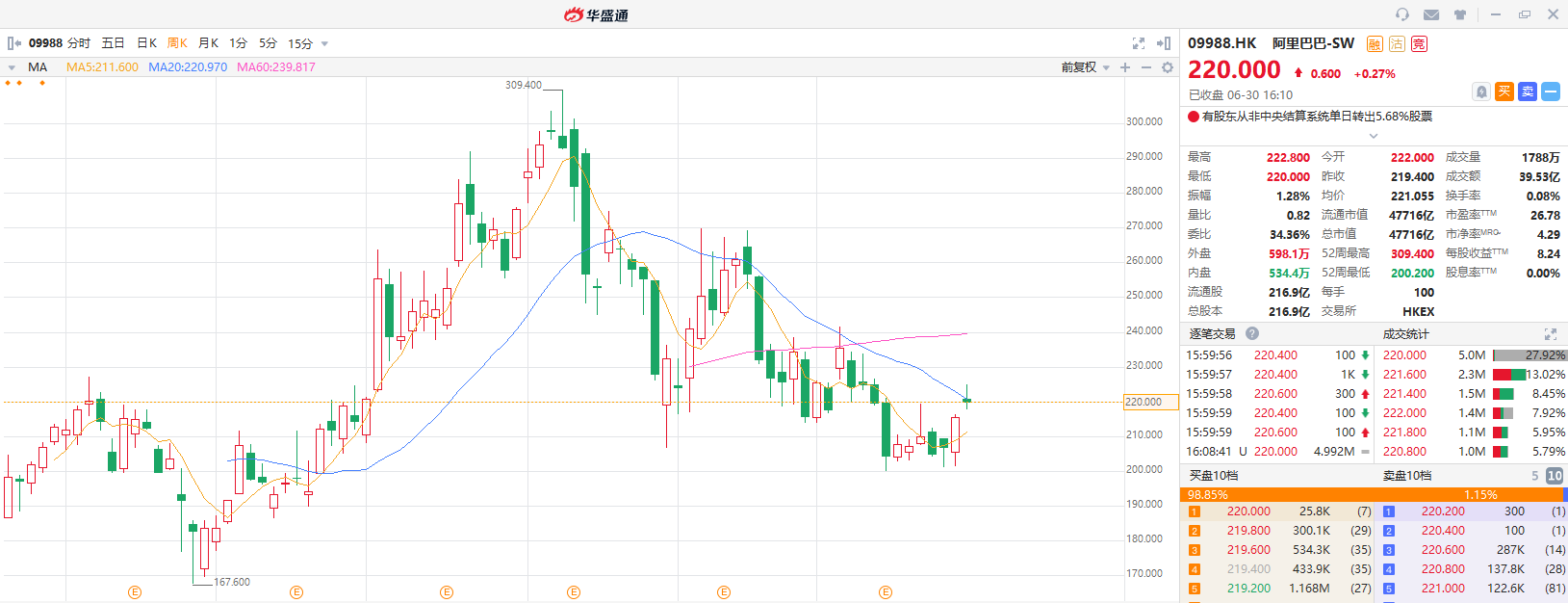1568x603 pixels.
Task: Click the volume bar for price 221.600
Action: click(1509, 375)
